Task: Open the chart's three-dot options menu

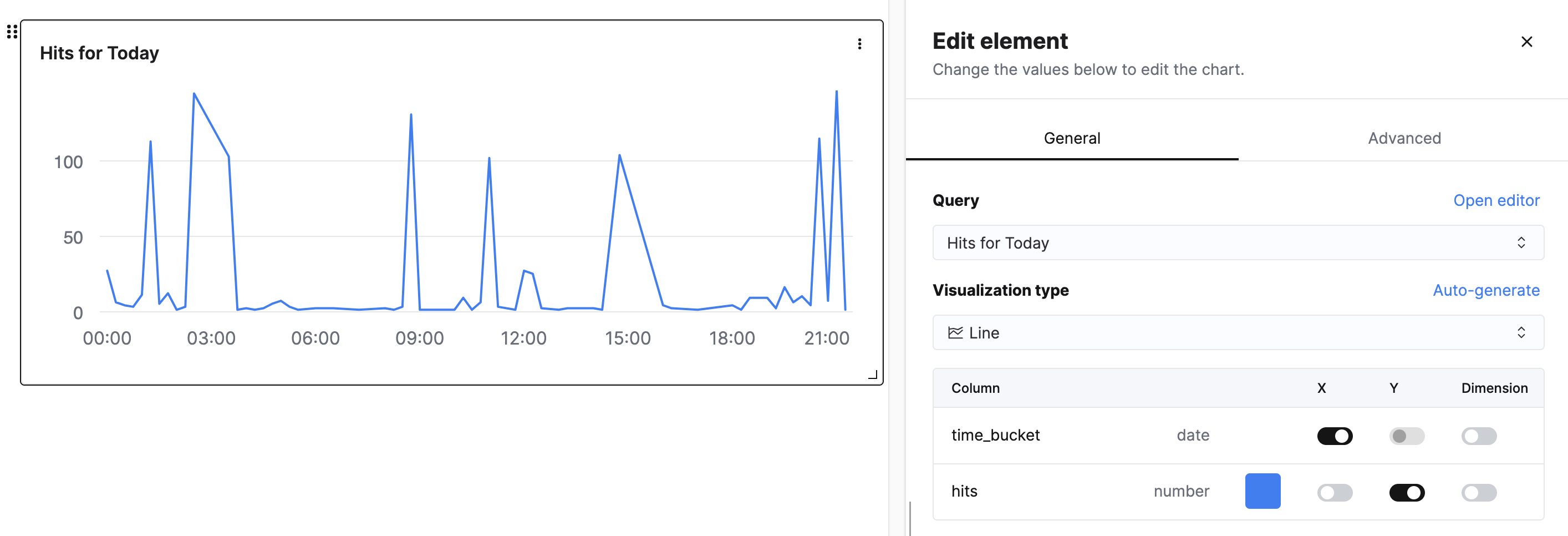Action: point(859,43)
